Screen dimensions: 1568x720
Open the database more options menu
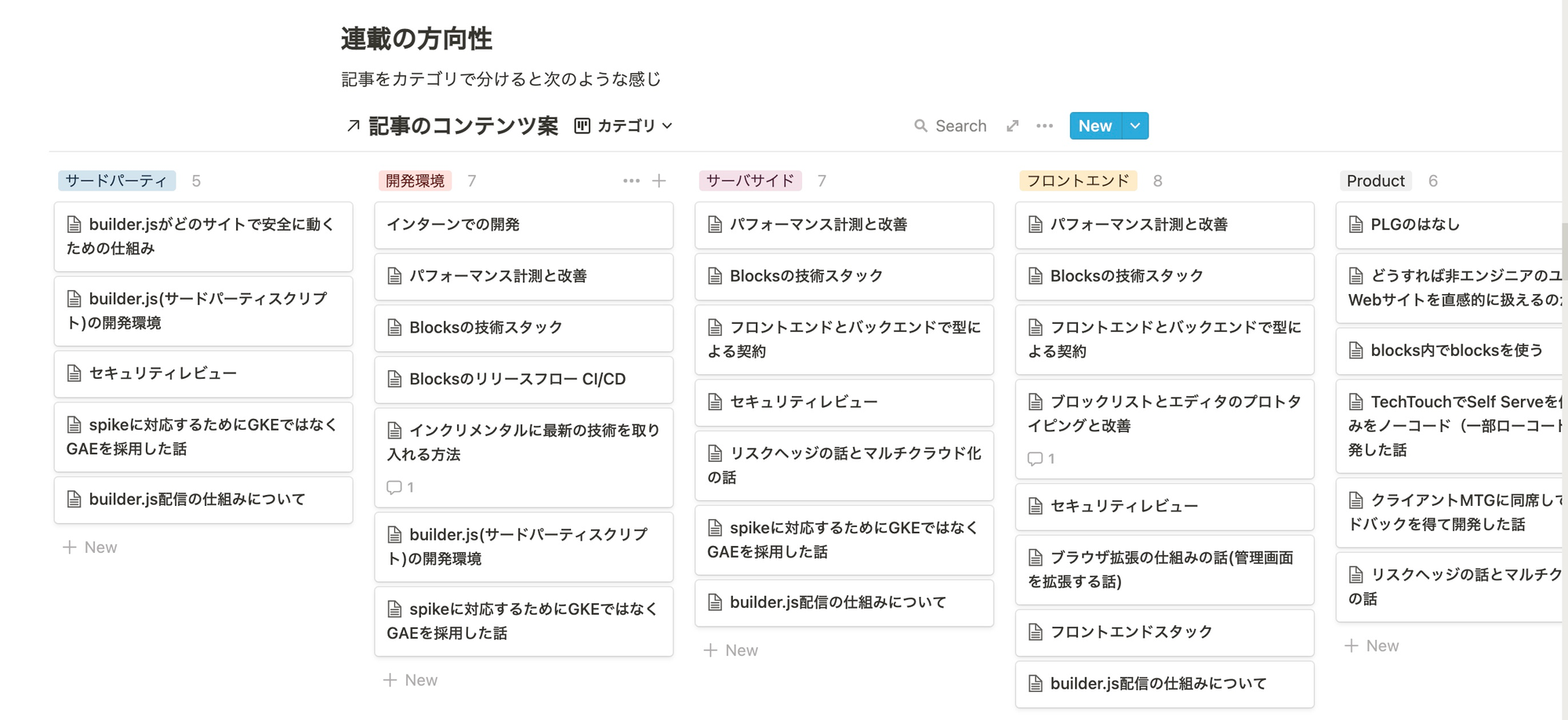click(1044, 126)
